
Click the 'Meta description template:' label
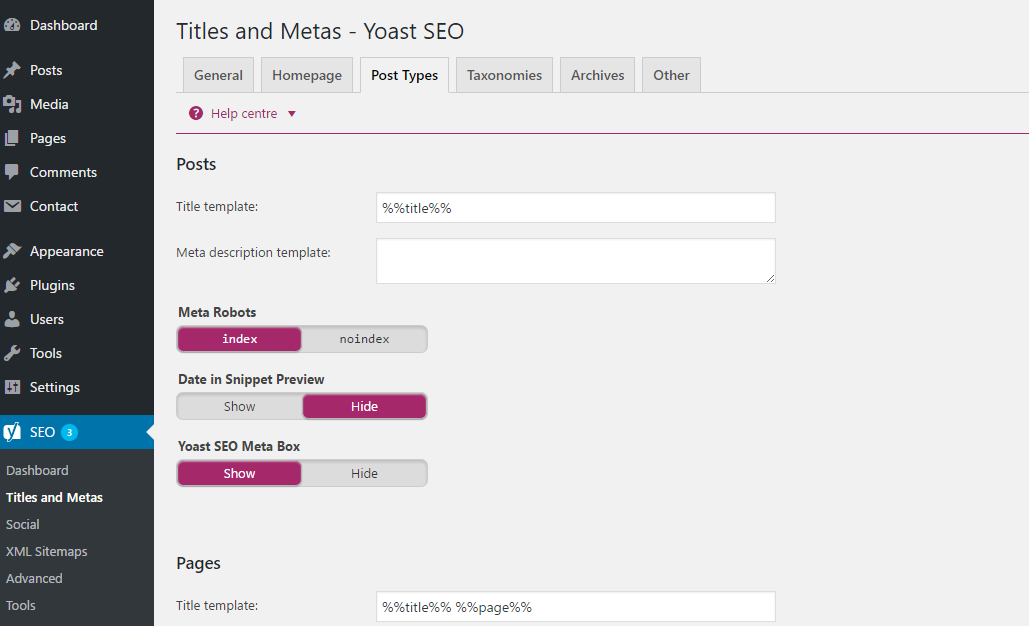pyautogui.click(x=253, y=253)
